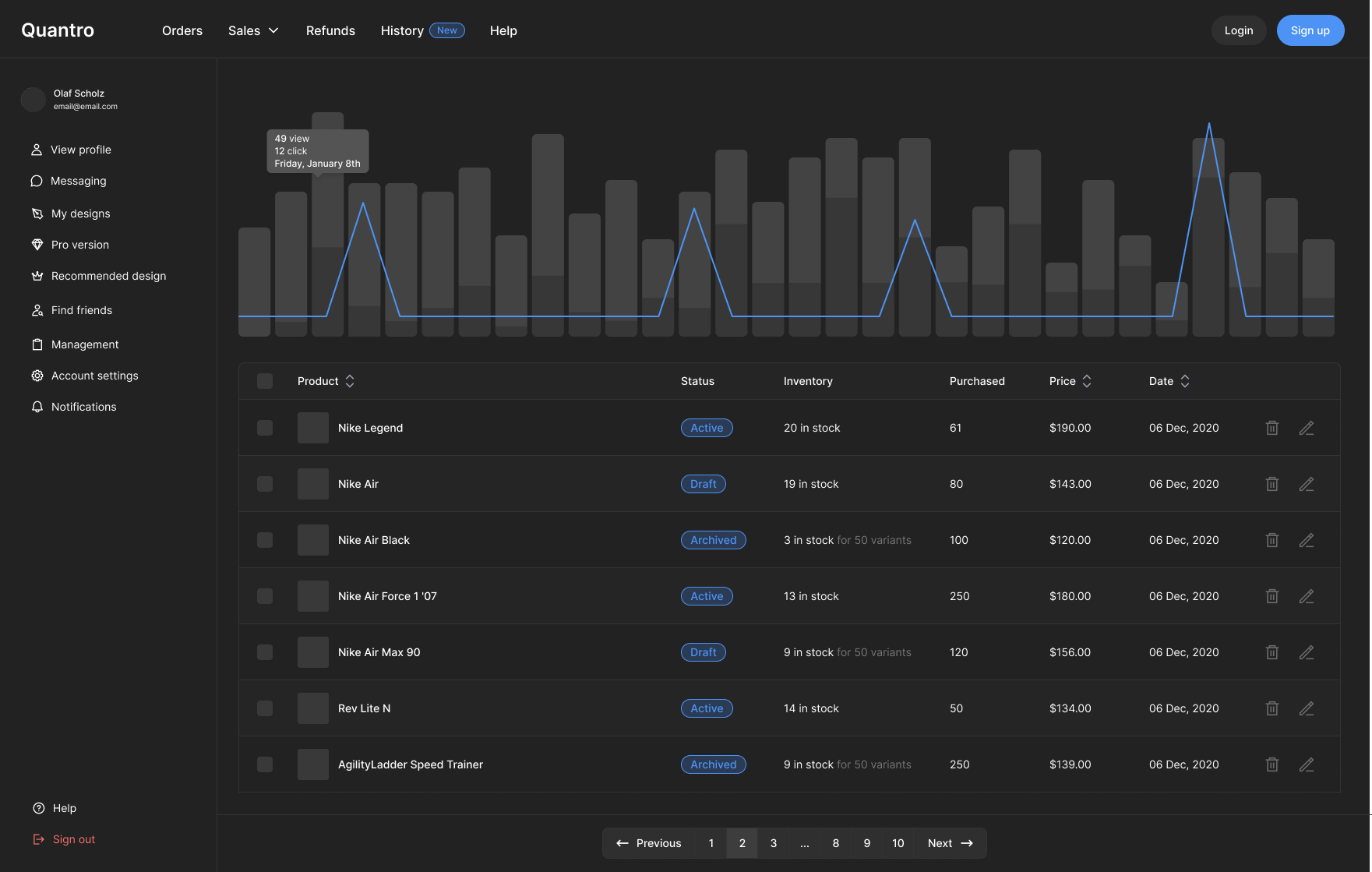Click the My designs pen icon

37,214
